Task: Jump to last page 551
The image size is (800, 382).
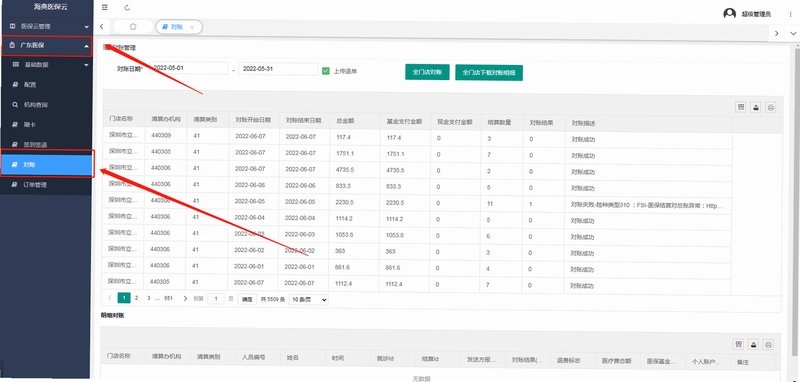Action: [168, 298]
